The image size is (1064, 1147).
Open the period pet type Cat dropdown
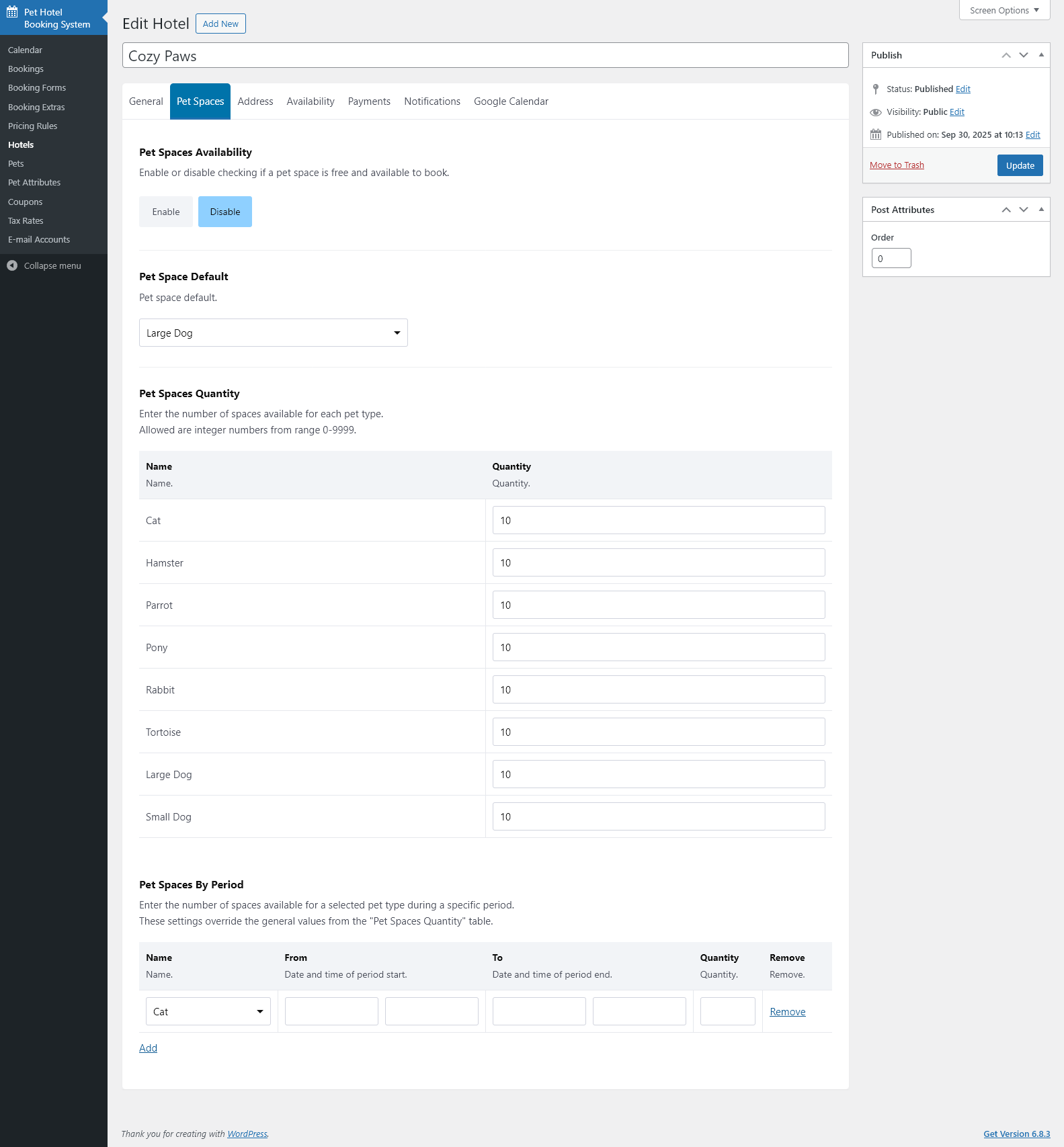208,1011
